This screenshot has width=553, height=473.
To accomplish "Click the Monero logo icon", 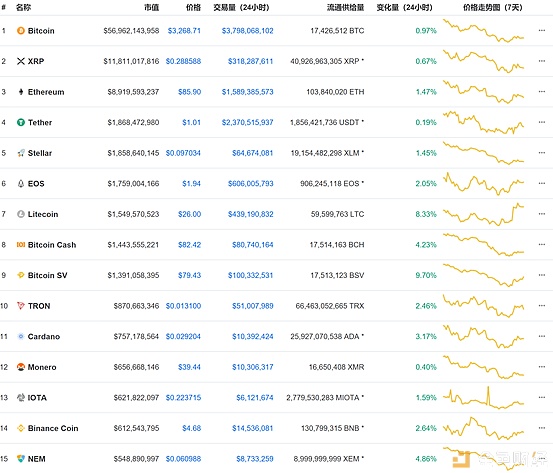I will (x=21, y=367).
